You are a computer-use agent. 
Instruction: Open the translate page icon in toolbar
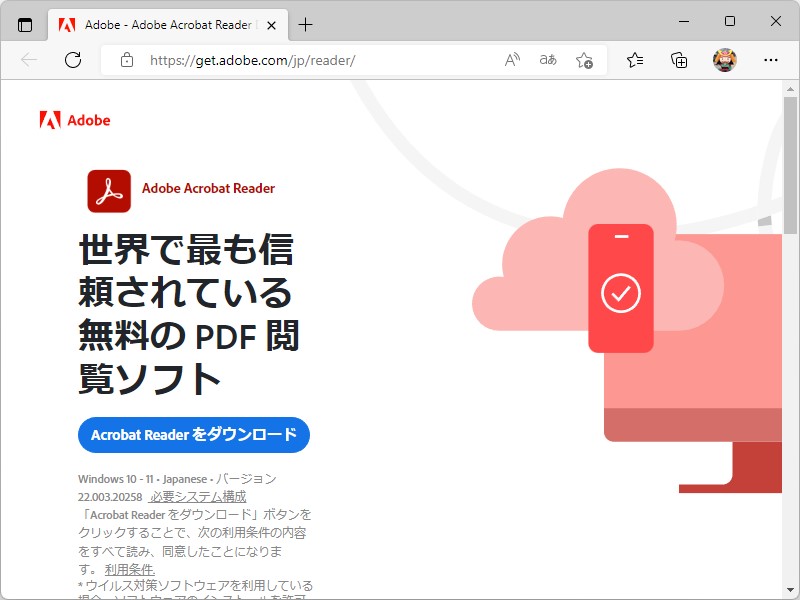click(x=547, y=60)
